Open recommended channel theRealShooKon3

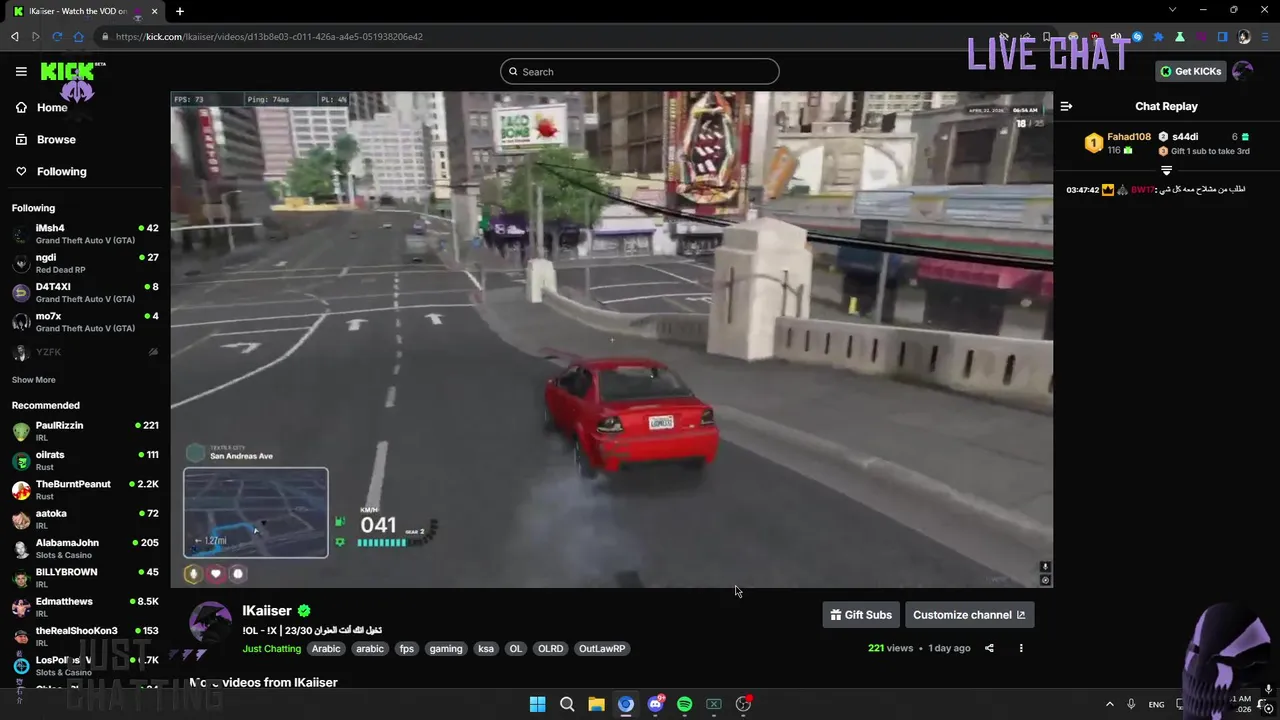[x=85, y=636]
